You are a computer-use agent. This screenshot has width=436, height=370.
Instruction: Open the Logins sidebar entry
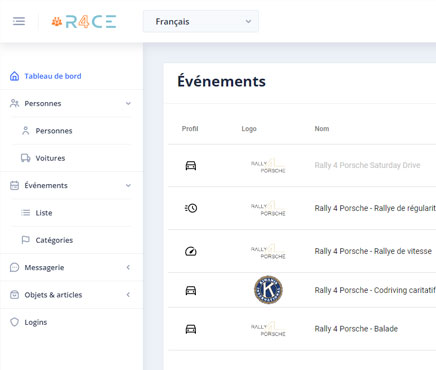click(x=36, y=322)
